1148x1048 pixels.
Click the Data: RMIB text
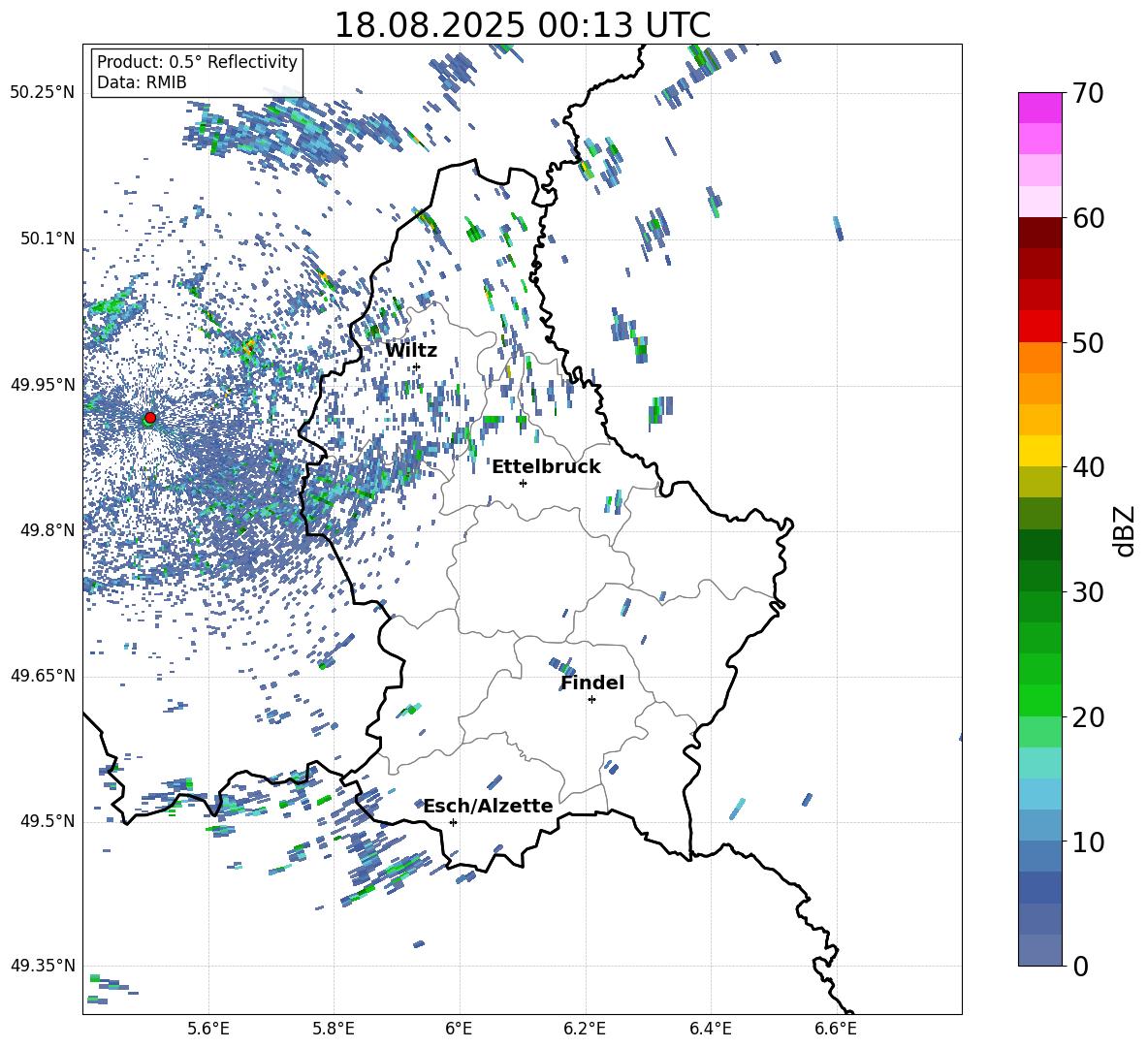pyautogui.click(x=142, y=82)
